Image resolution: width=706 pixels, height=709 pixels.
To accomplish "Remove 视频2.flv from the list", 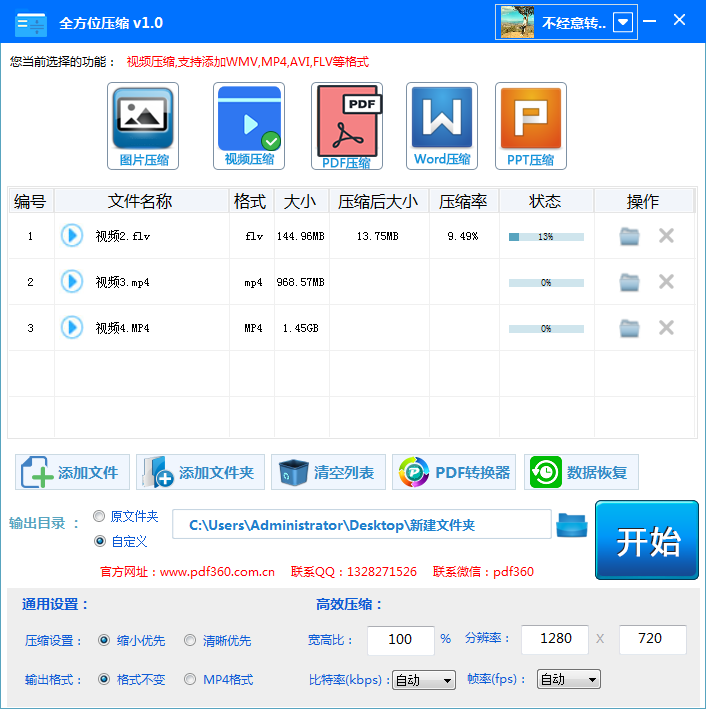I will tap(666, 236).
